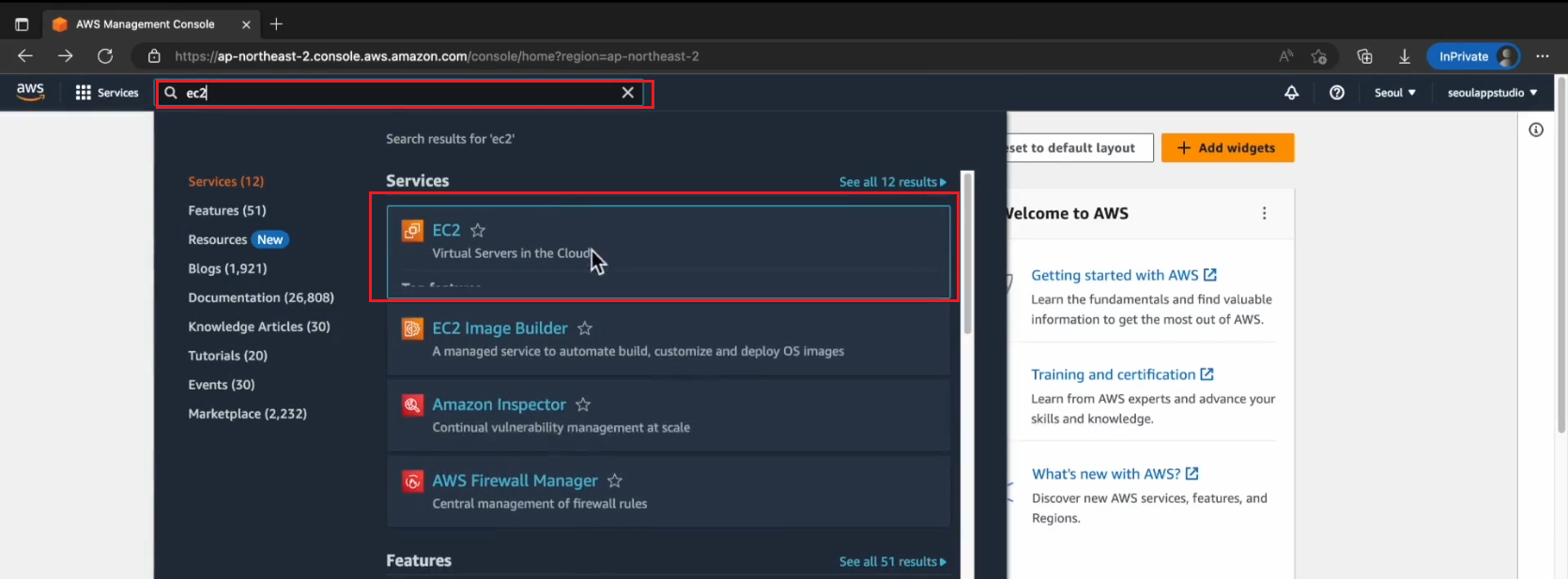1568x579 pixels.
Task: Favorite Amazon Inspector star
Action: [x=583, y=404]
